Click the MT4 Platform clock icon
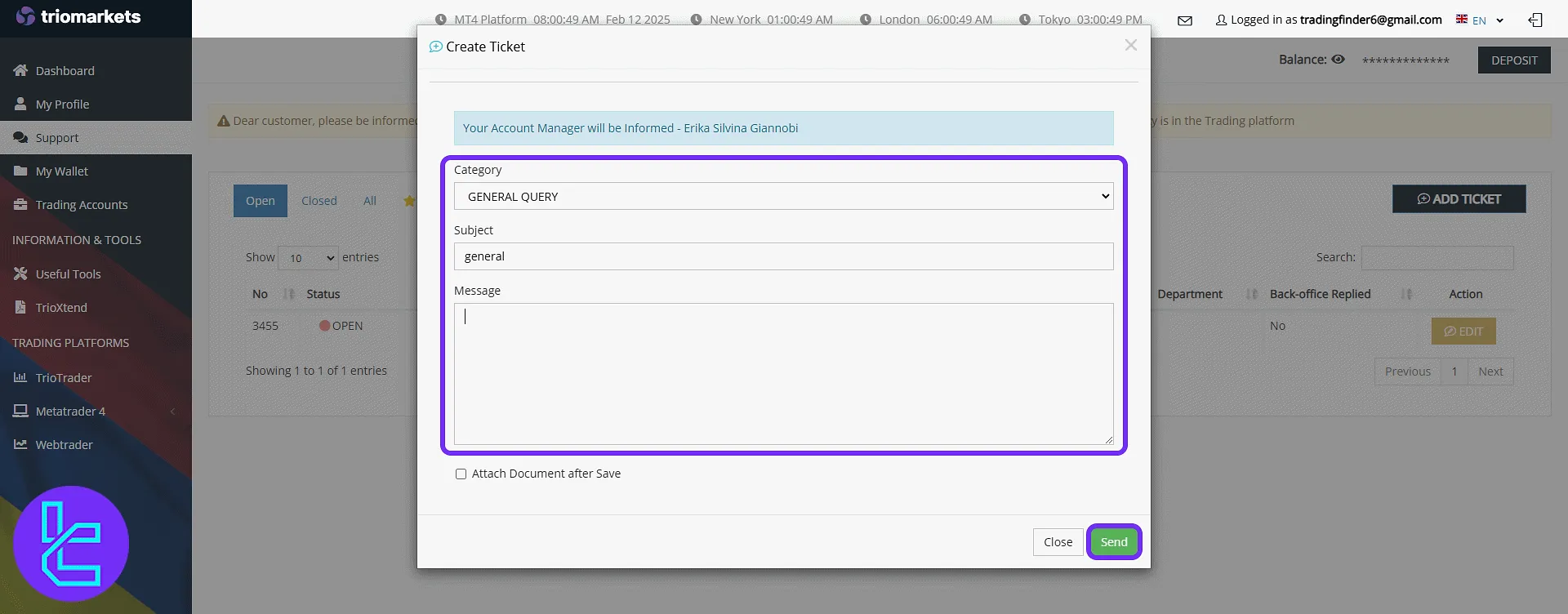Viewport: 1568px width, 614px height. [441, 20]
